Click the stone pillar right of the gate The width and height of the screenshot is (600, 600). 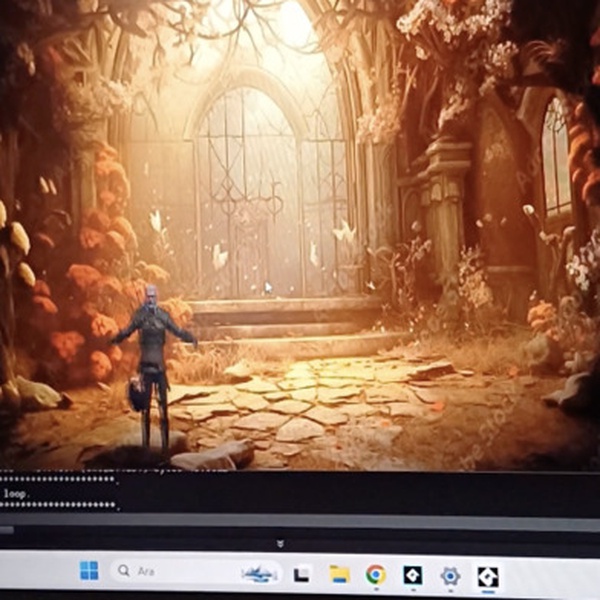pos(444,210)
